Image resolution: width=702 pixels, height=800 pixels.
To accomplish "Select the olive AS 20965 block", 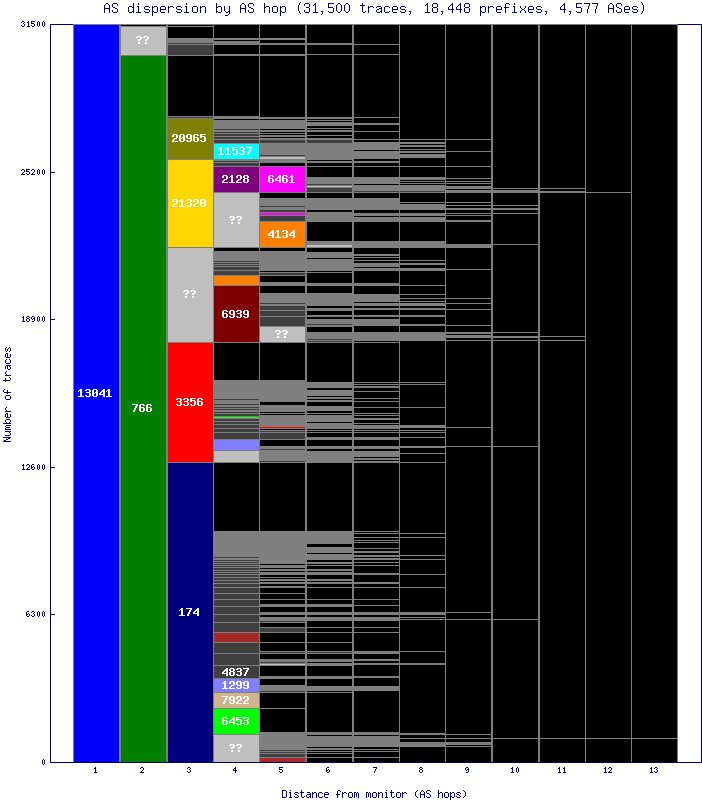I will [x=189, y=139].
